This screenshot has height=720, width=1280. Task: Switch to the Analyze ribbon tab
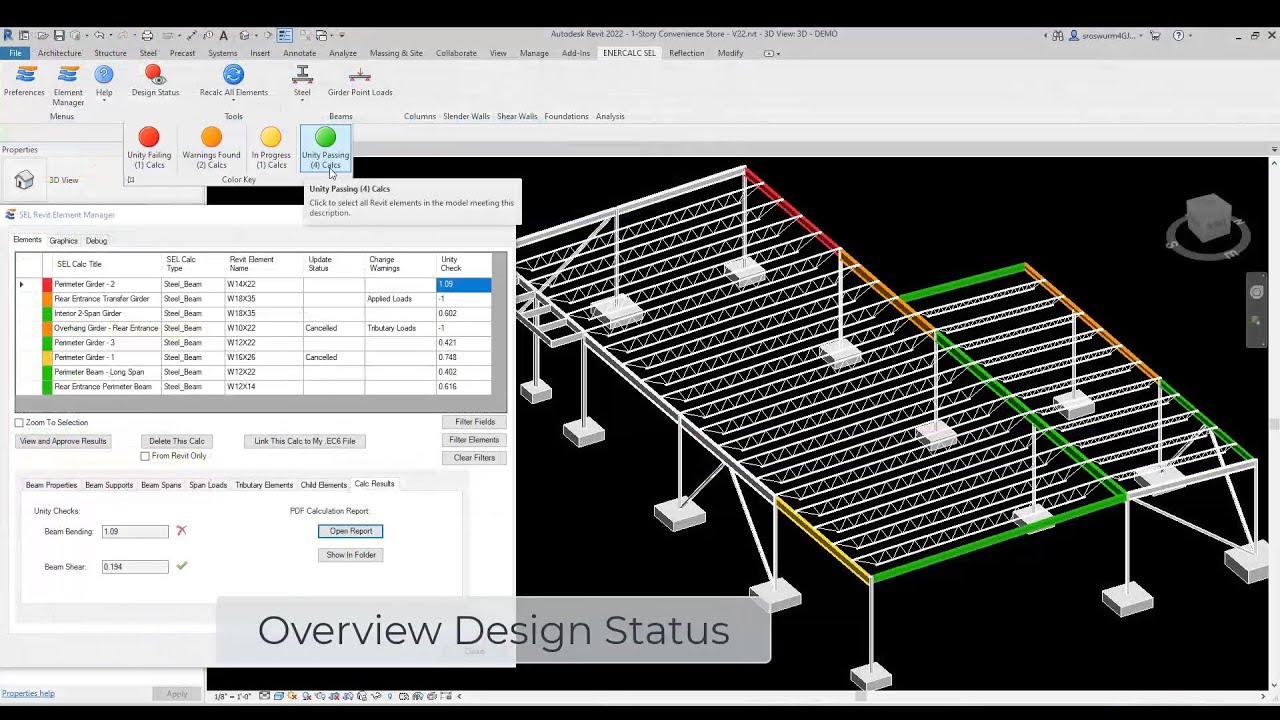343,53
